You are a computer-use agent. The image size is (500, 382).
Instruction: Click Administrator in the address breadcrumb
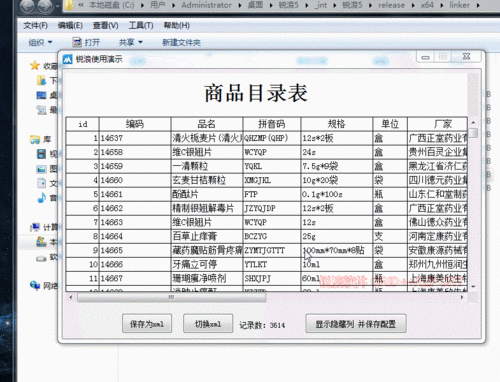206,5
